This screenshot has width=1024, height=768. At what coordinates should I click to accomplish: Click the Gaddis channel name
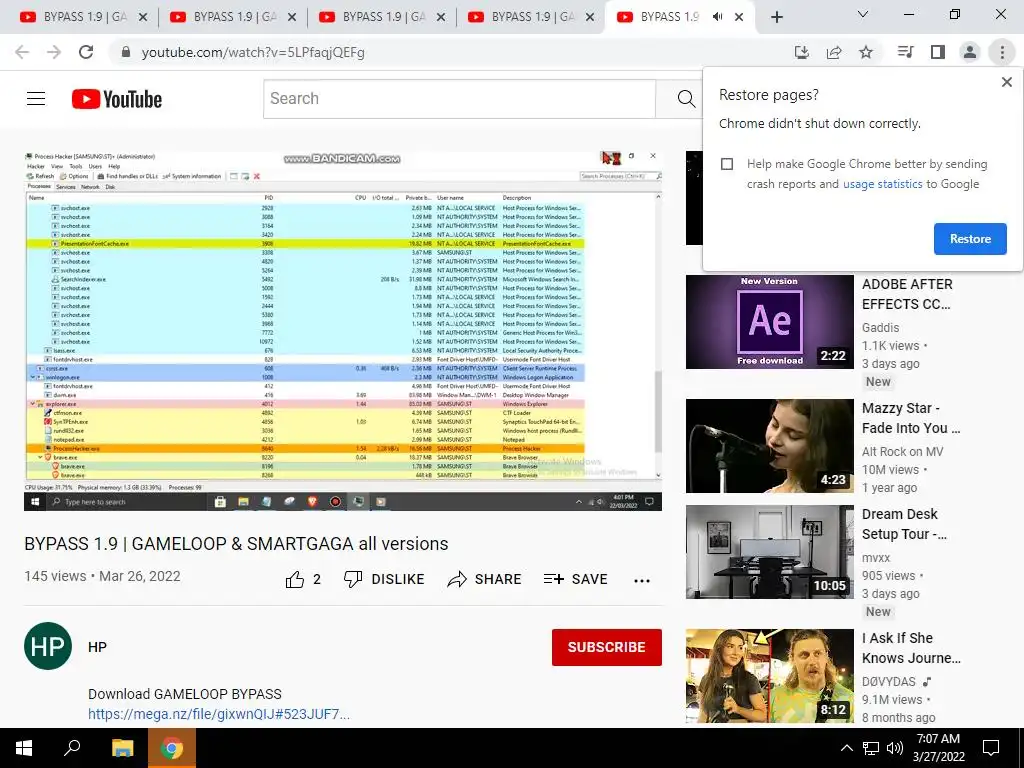[x=880, y=328]
